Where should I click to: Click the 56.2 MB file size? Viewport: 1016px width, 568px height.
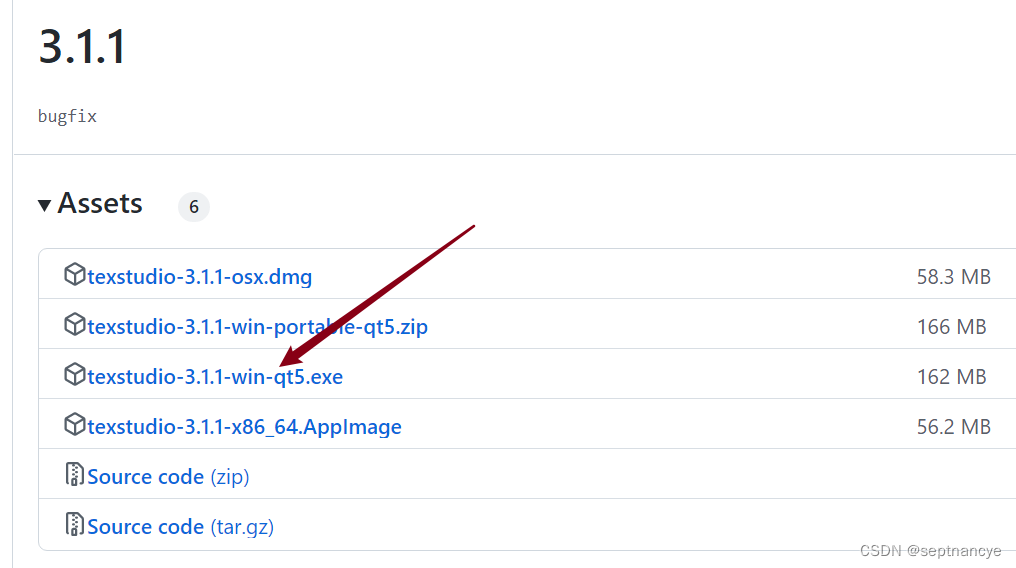(953, 427)
